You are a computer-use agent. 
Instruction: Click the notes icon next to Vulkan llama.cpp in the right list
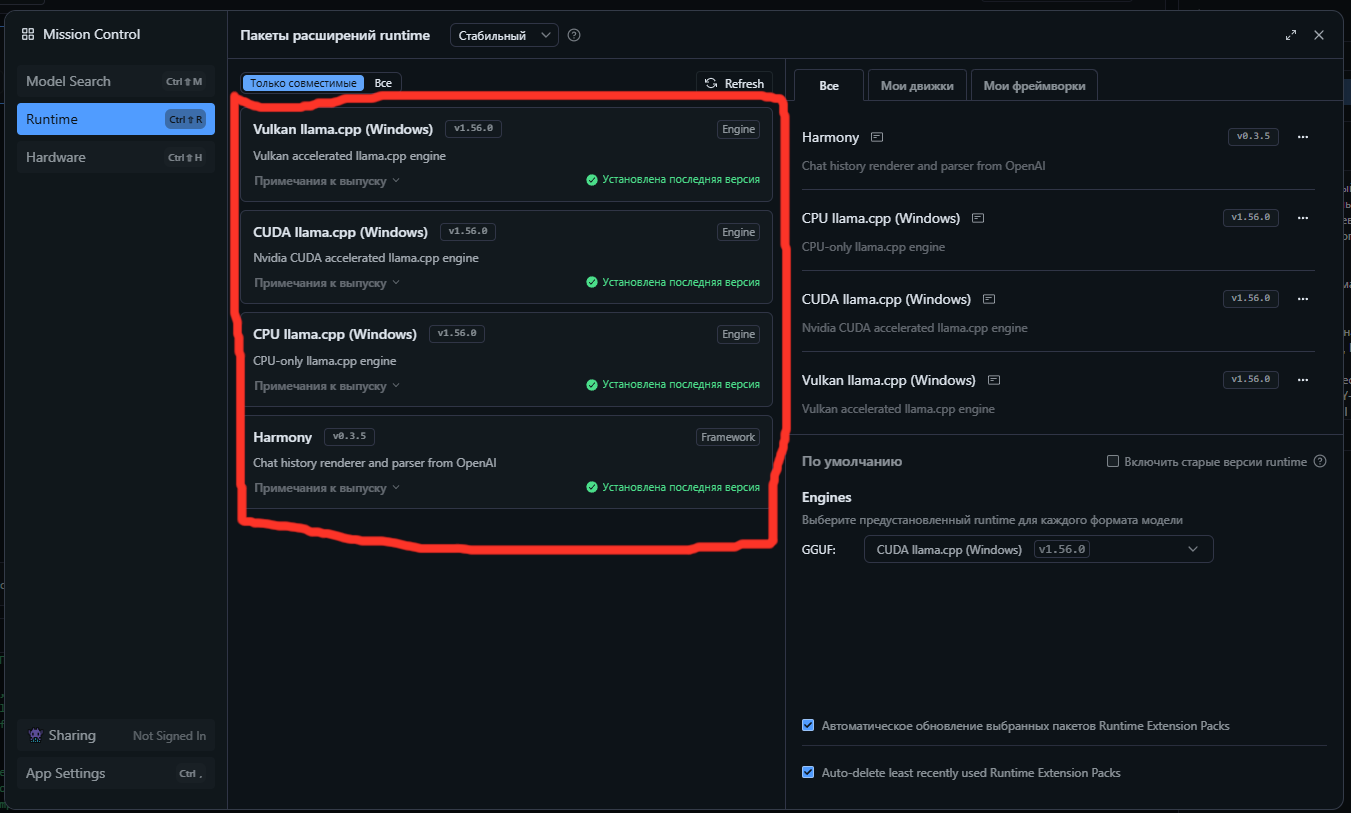994,380
